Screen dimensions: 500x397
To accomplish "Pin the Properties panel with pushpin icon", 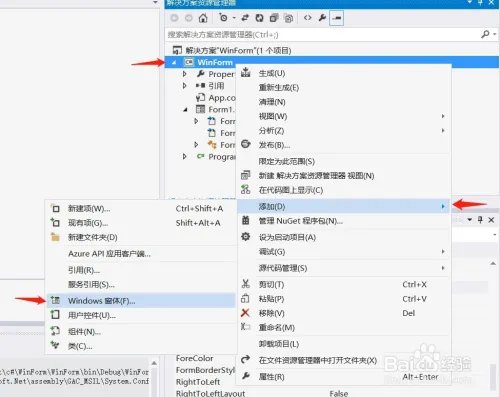I will point(480,220).
